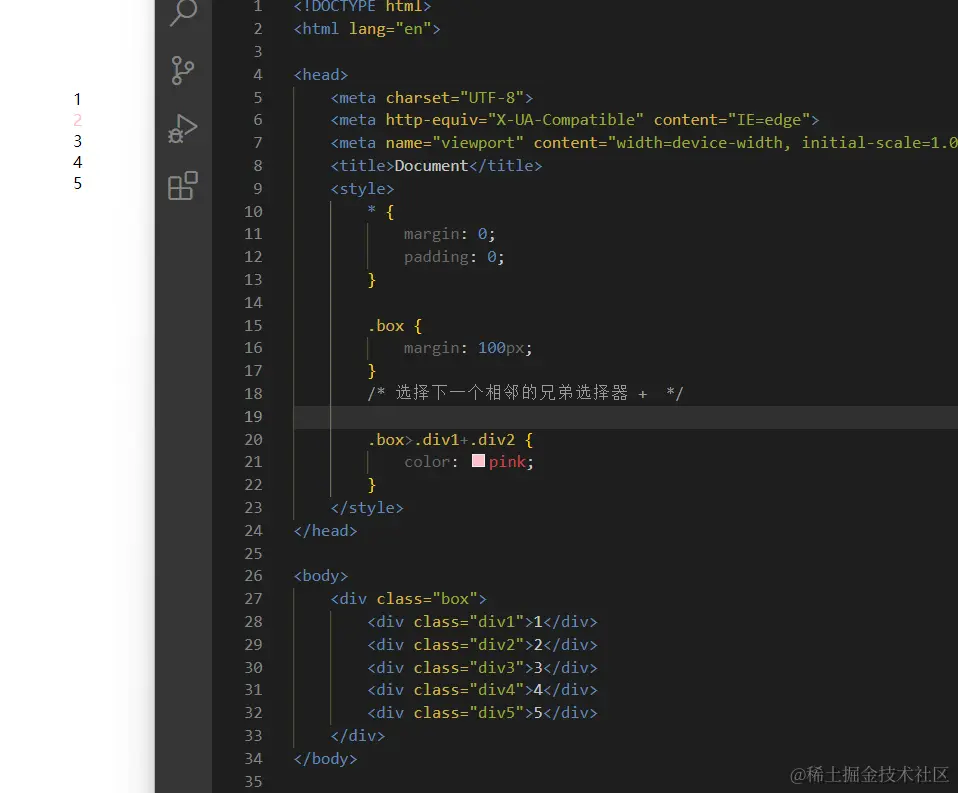Click the closing head tag
Viewport: 958px width, 793px height.
[326, 530]
